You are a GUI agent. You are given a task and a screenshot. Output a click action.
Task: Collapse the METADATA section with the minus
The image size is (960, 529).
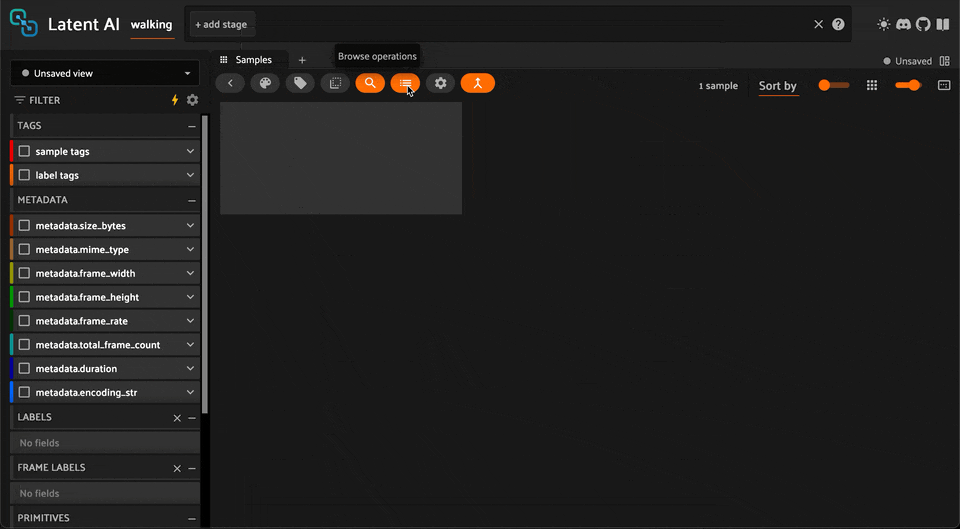[192, 201]
